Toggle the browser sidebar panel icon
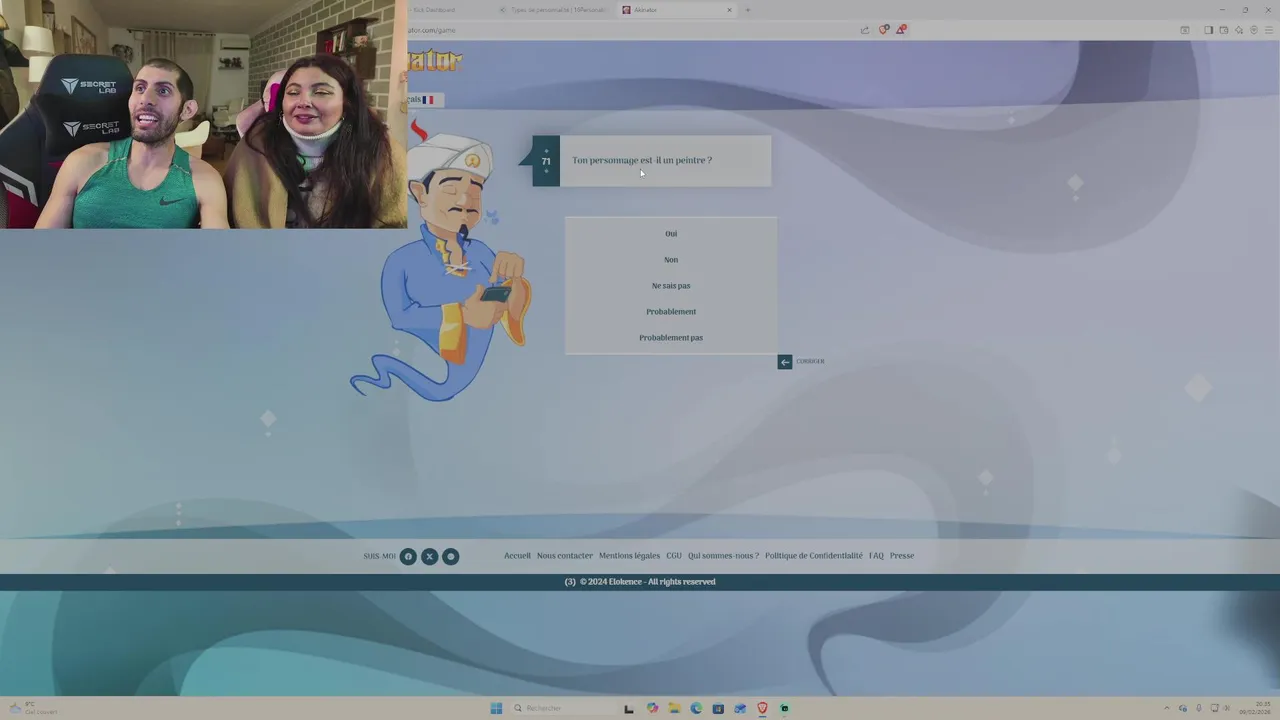 (x=1208, y=30)
